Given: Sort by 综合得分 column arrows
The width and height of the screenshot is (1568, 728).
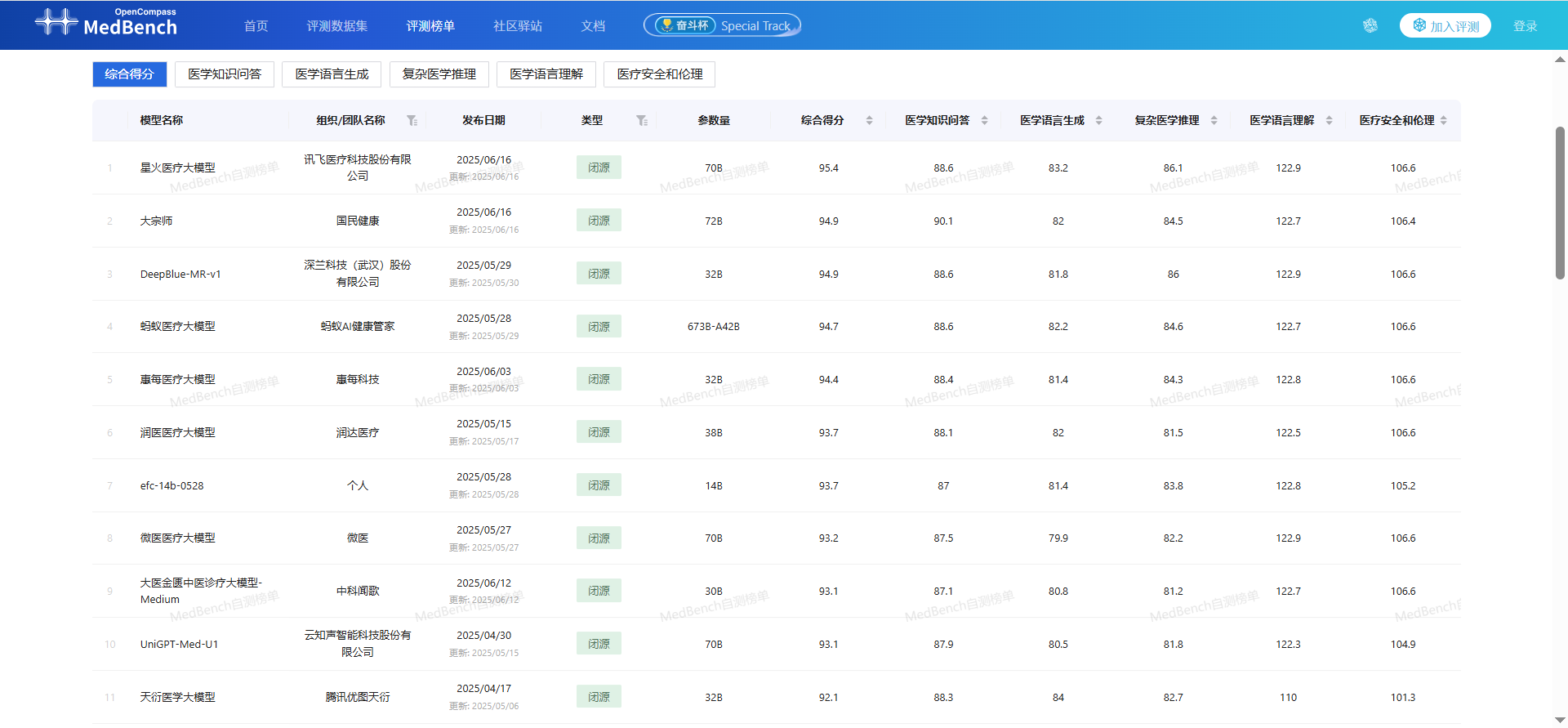Looking at the screenshot, I should click(869, 121).
